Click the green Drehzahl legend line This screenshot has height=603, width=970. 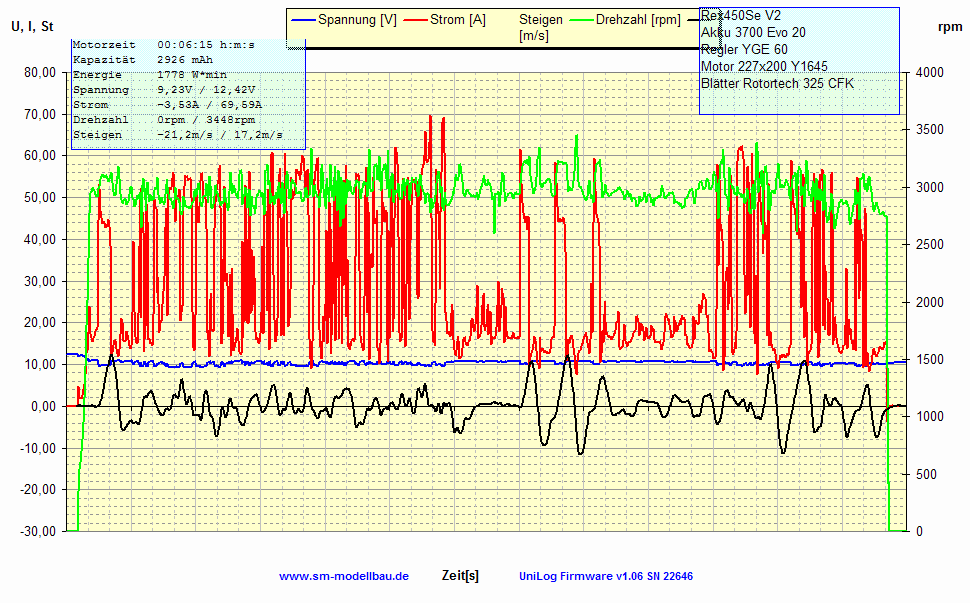tap(581, 20)
